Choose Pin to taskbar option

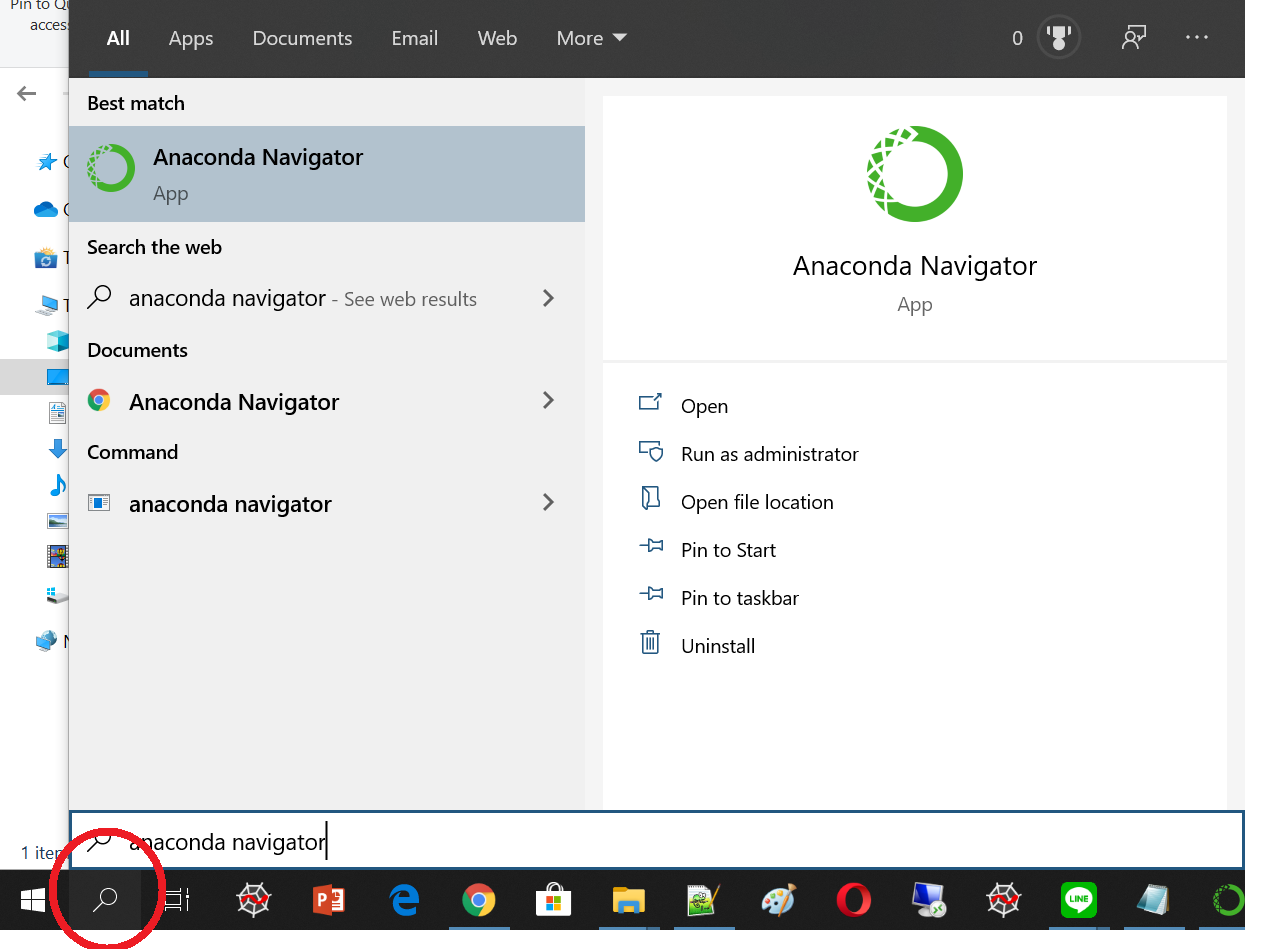pyautogui.click(x=739, y=598)
